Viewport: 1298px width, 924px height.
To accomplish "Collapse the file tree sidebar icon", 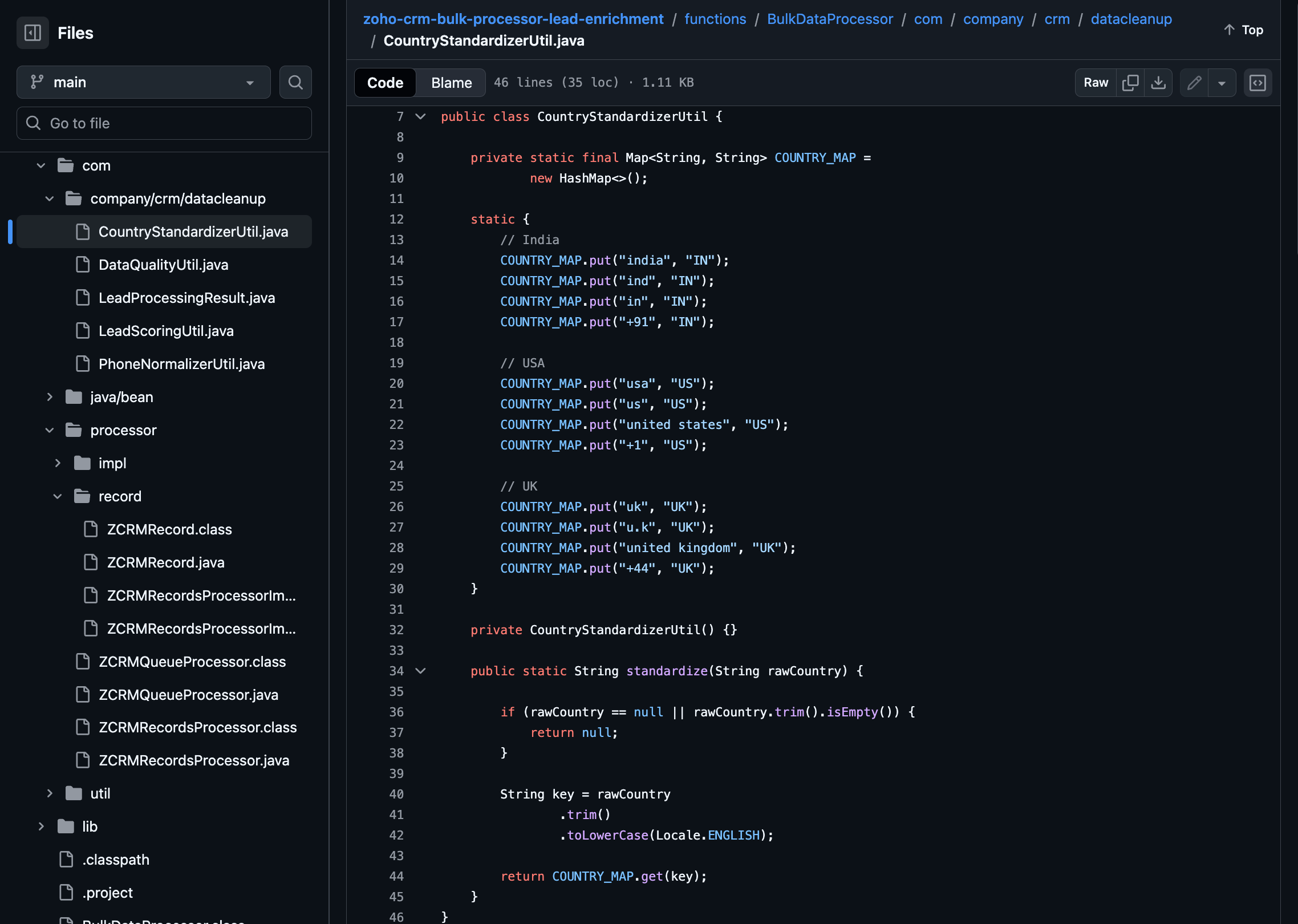I will [33, 33].
